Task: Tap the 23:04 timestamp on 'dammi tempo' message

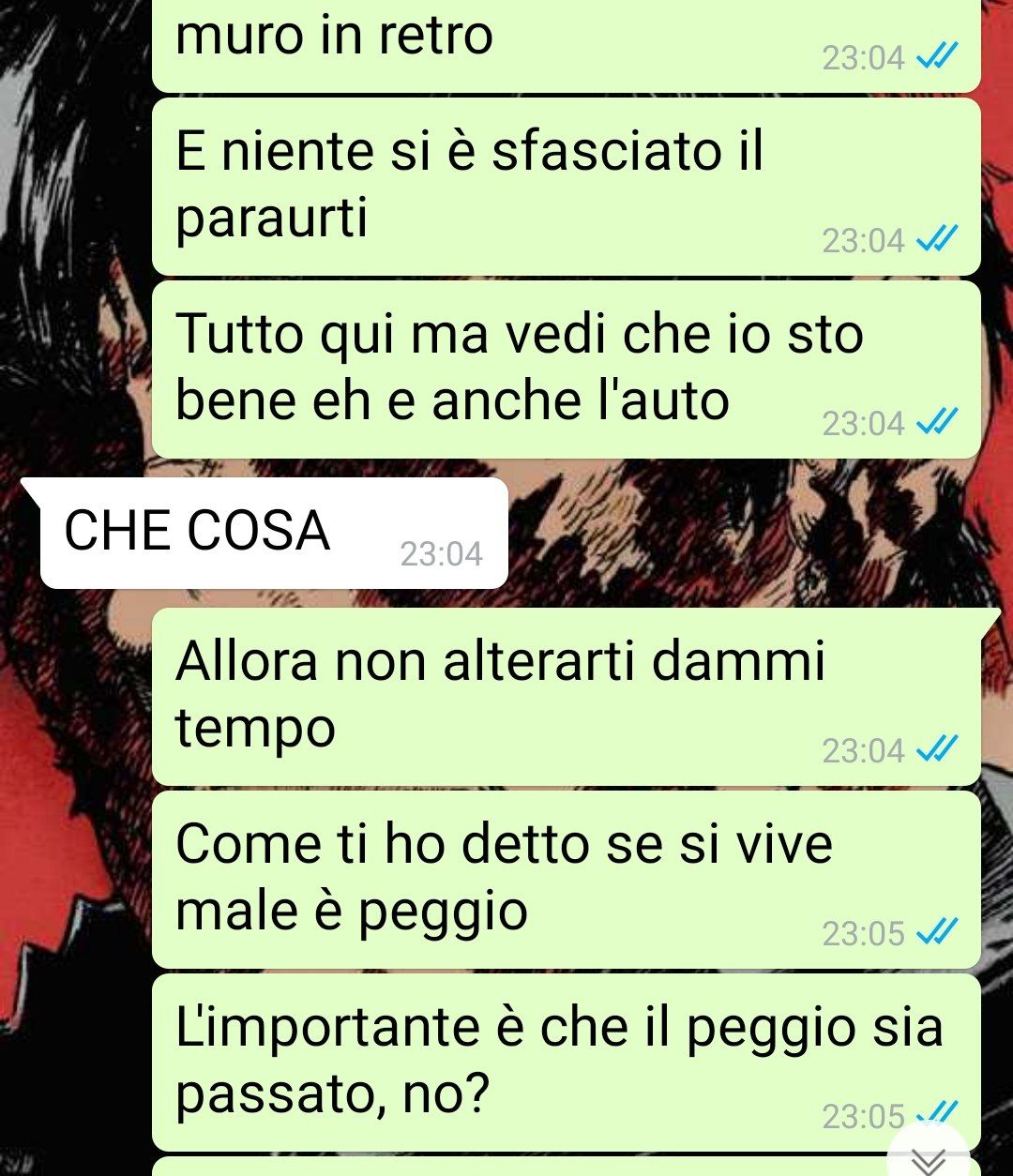Action: pos(863,751)
